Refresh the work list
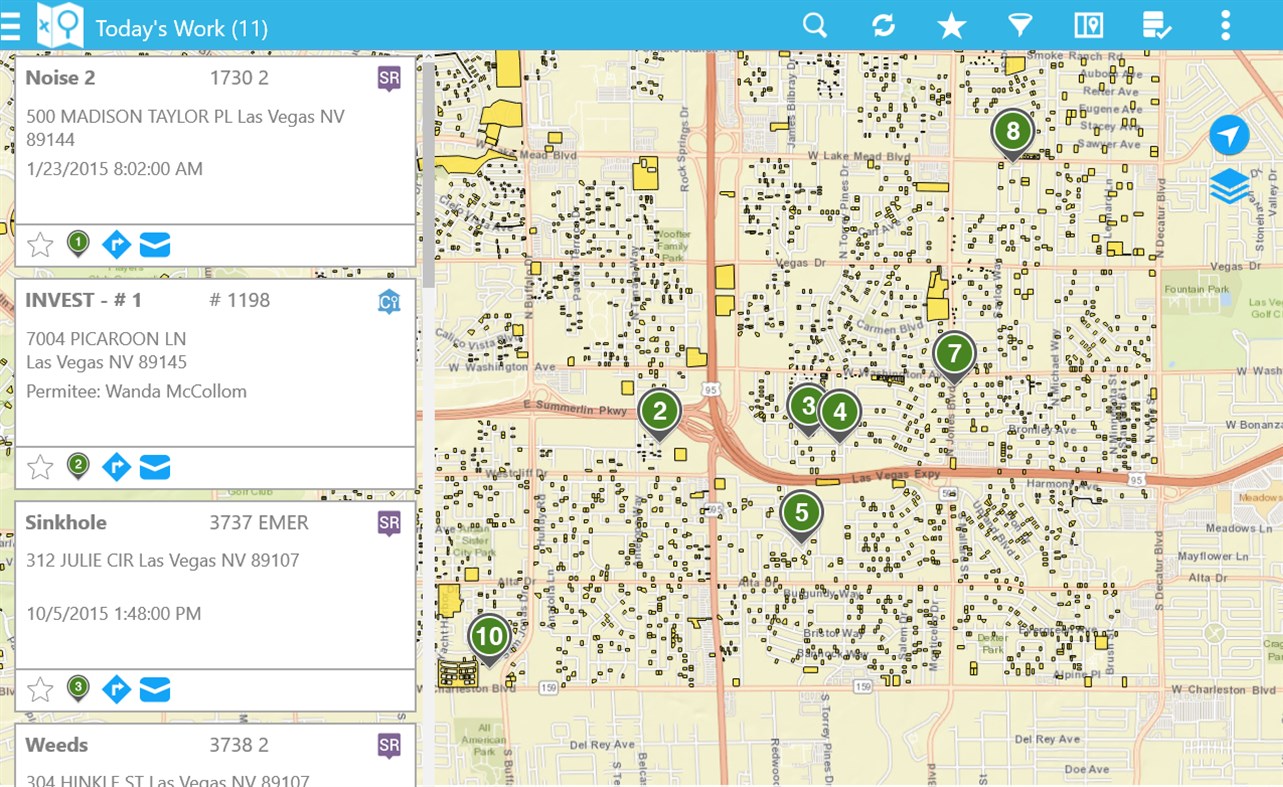 click(883, 25)
